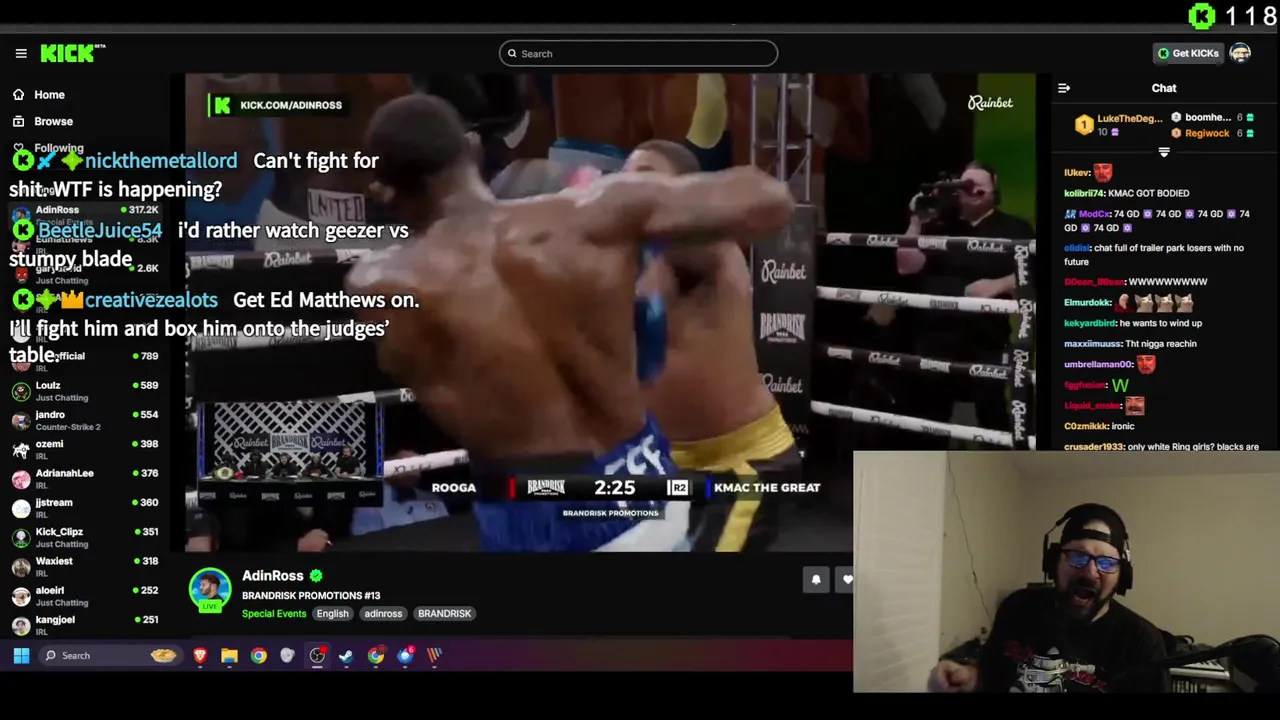This screenshot has height=720, width=1280.
Task: Click the search magnifier icon in Kick header
Action: [512, 54]
